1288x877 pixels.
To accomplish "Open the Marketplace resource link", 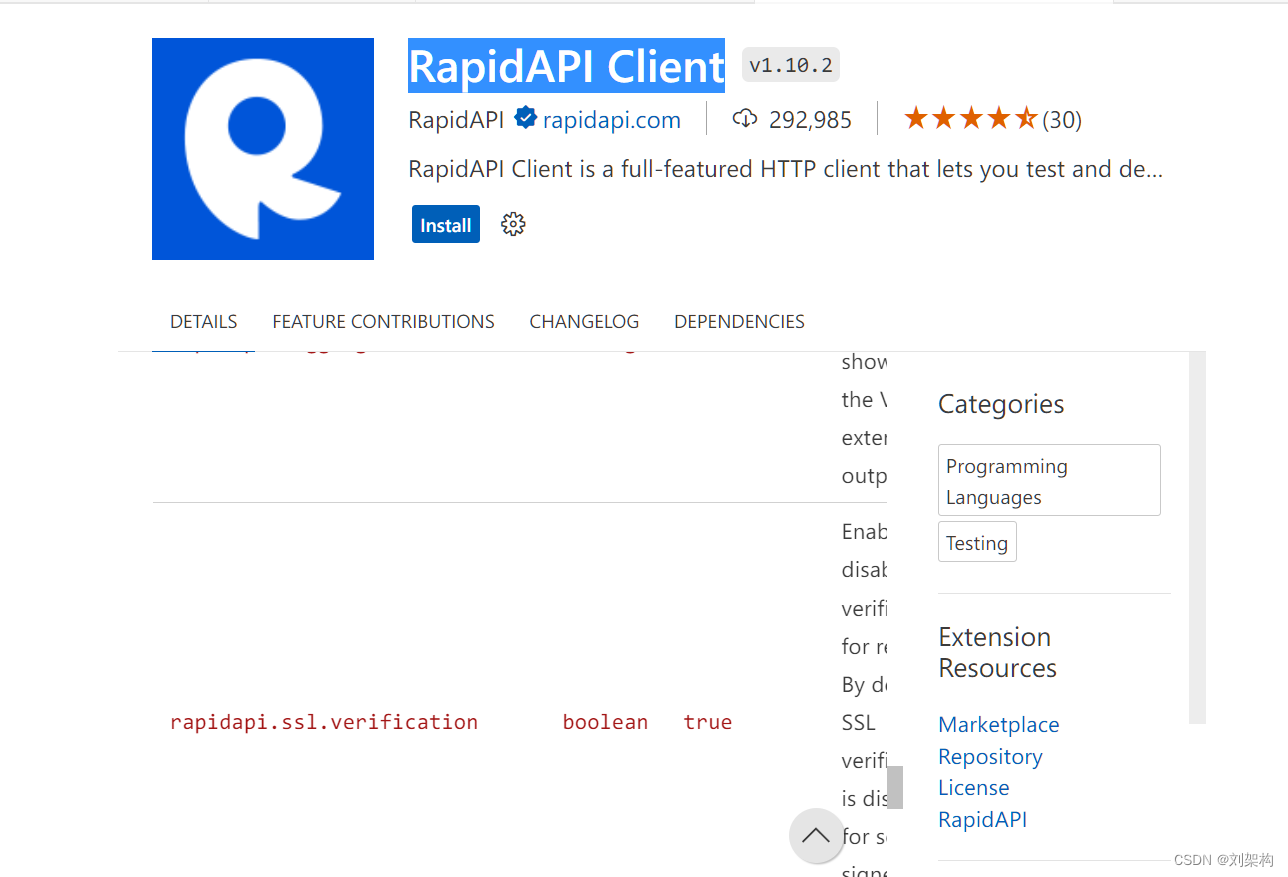I will point(998,724).
